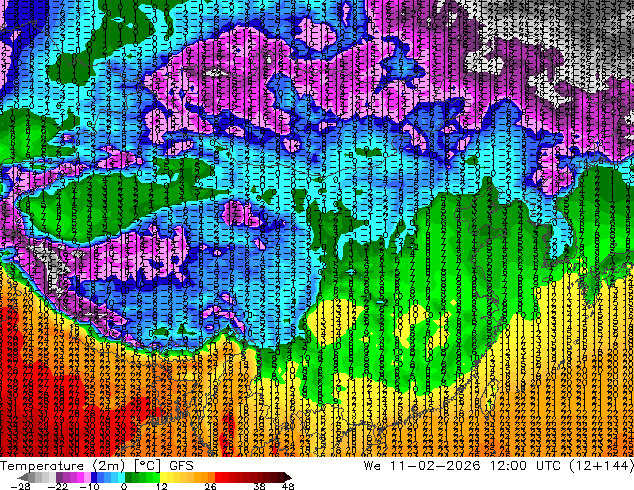Click the dark maroon right arrow end of colorbar
Viewport: 634px width, 490px height.
[x=287, y=477]
